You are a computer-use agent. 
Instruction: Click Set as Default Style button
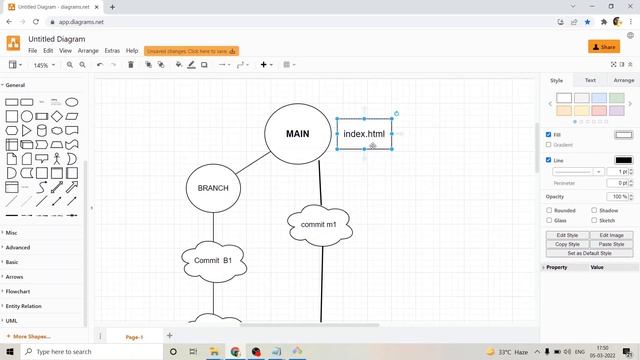pos(589,253)
